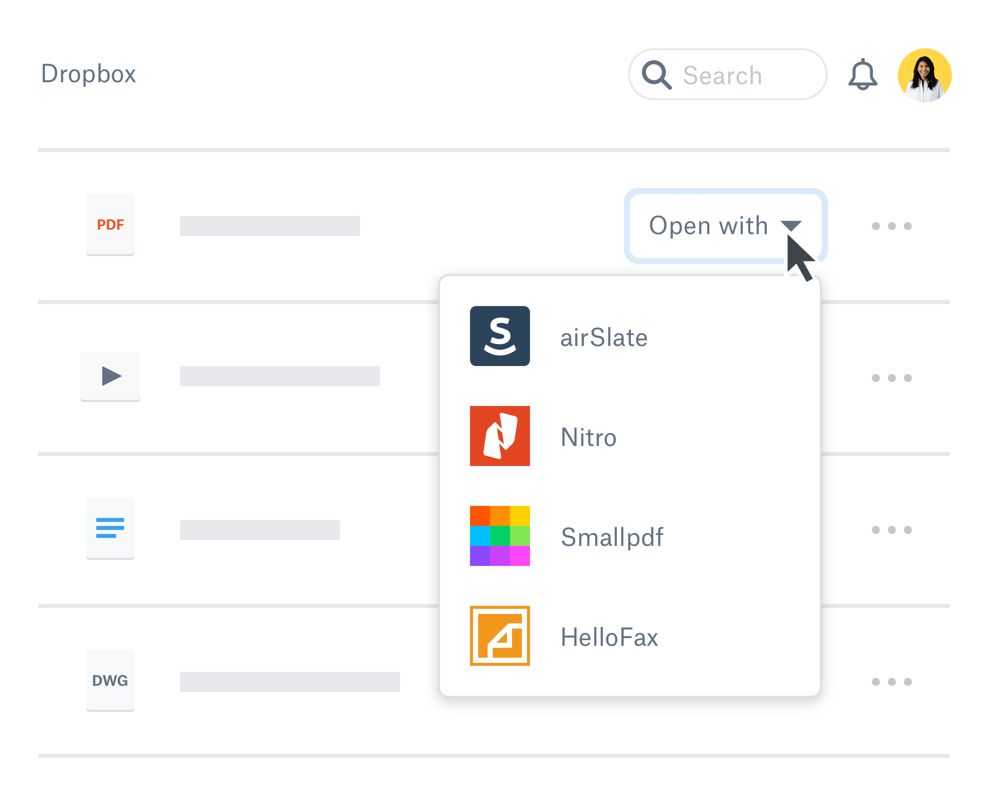The image size is (990, 800).
Task: Open the PDF row's three-dot menu
Action: pos(891,226)
